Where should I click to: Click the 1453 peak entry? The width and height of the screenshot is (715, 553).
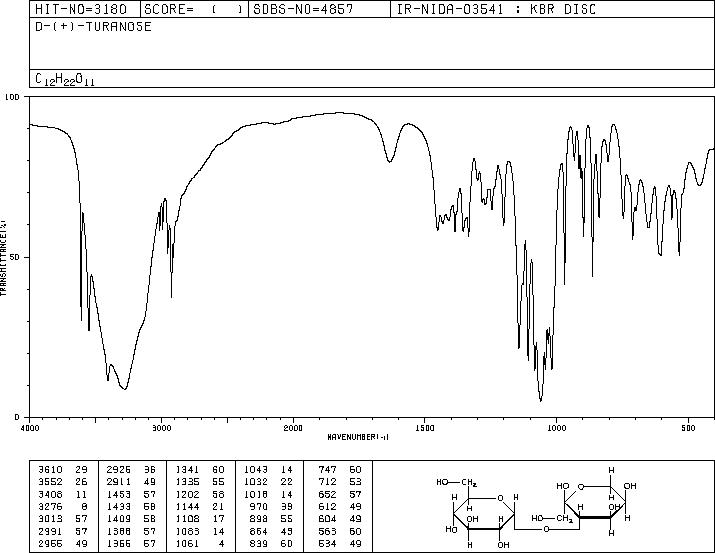tap(131, 494)
